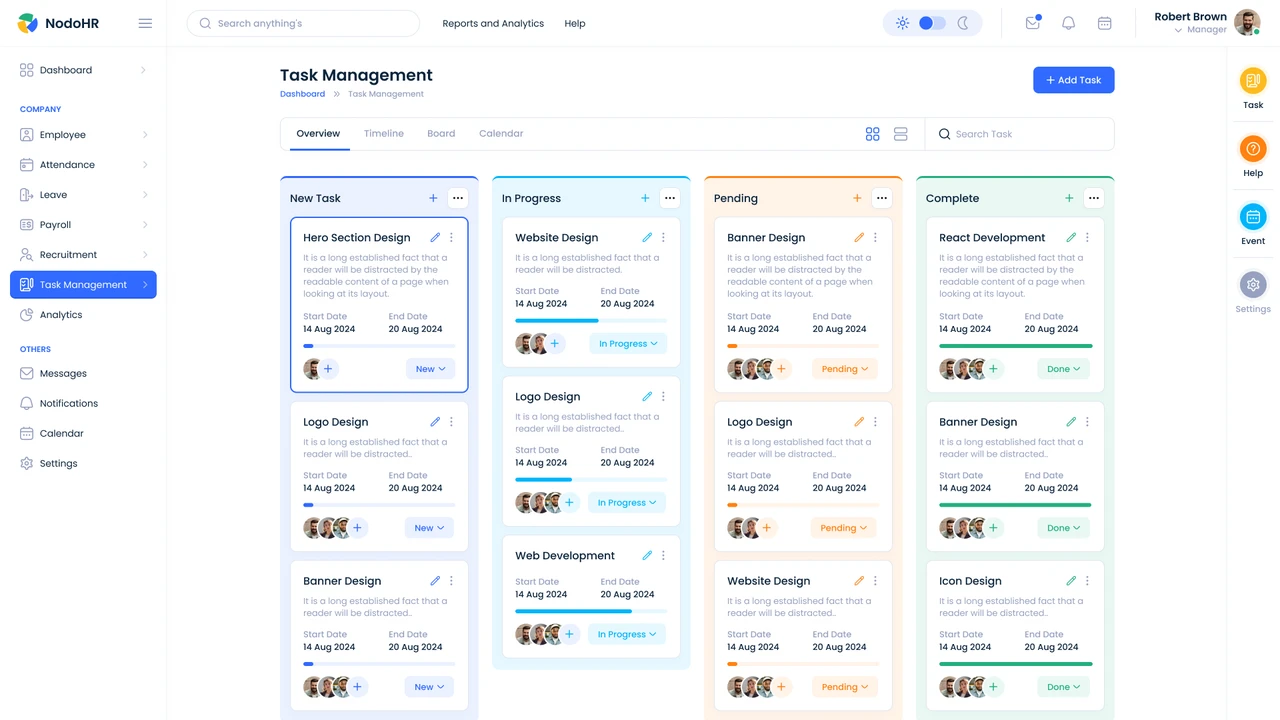Open Complete column three-dot menu
Screen dimensions: 1280x720
coord(1094,198)
